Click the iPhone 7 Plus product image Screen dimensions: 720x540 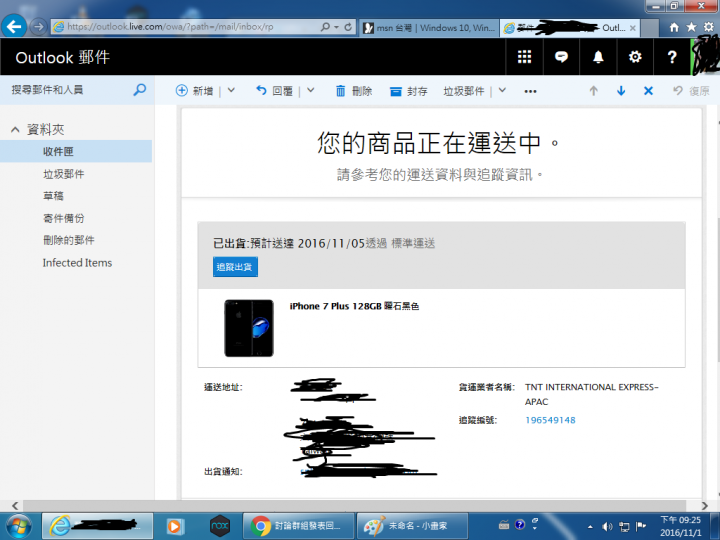249,328
